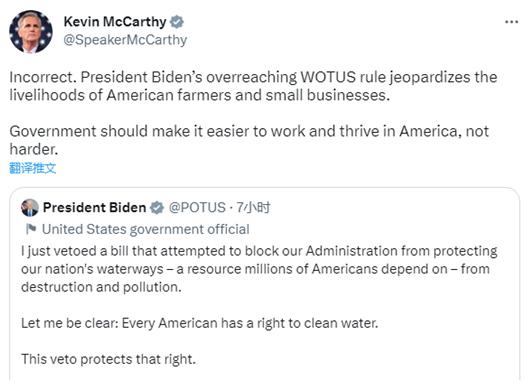Open President Biden's small avatar
The height and width of the screenshot is (382, 525).
30,208
